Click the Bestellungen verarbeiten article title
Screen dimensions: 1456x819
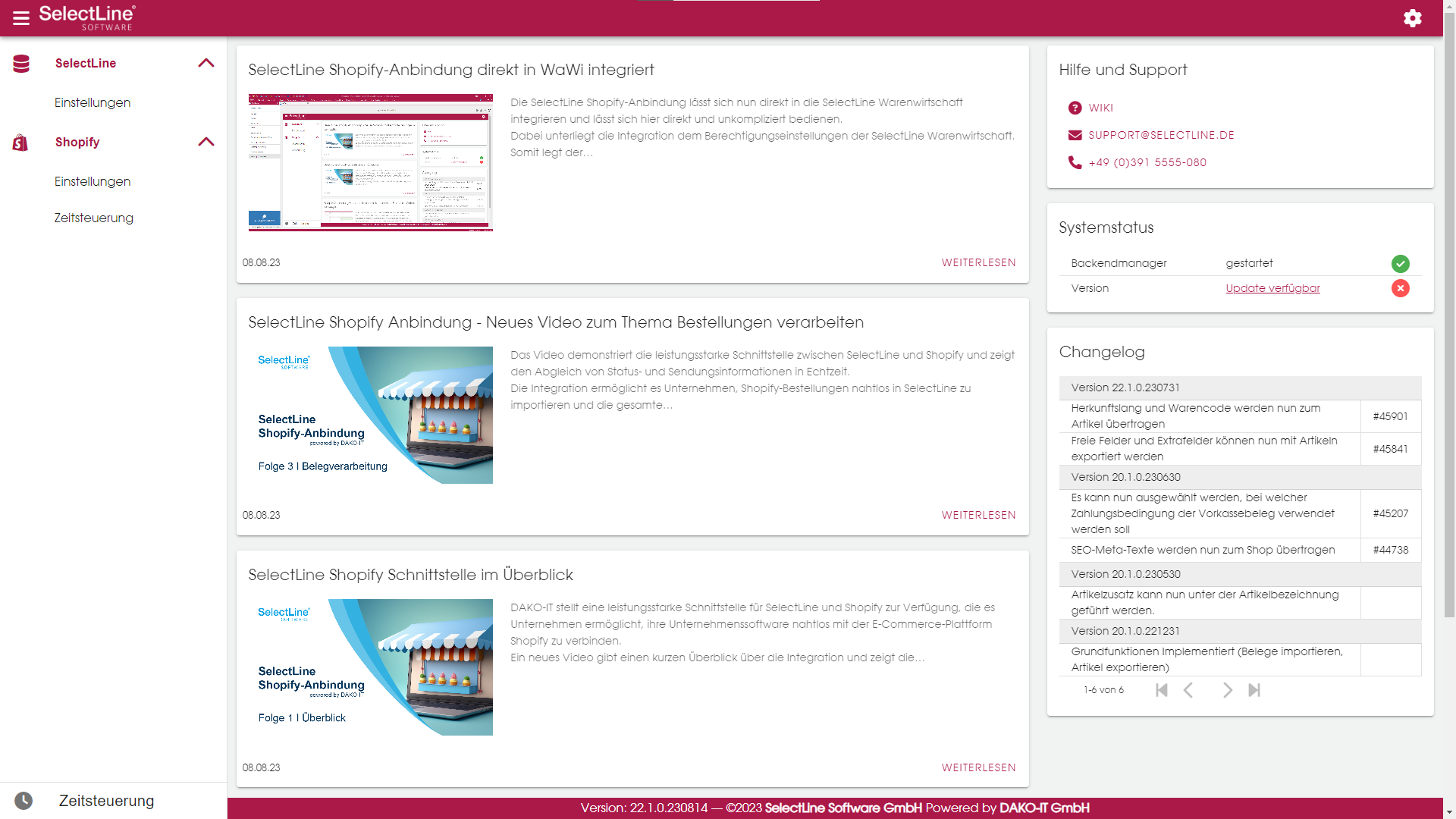tap(556, 322)
